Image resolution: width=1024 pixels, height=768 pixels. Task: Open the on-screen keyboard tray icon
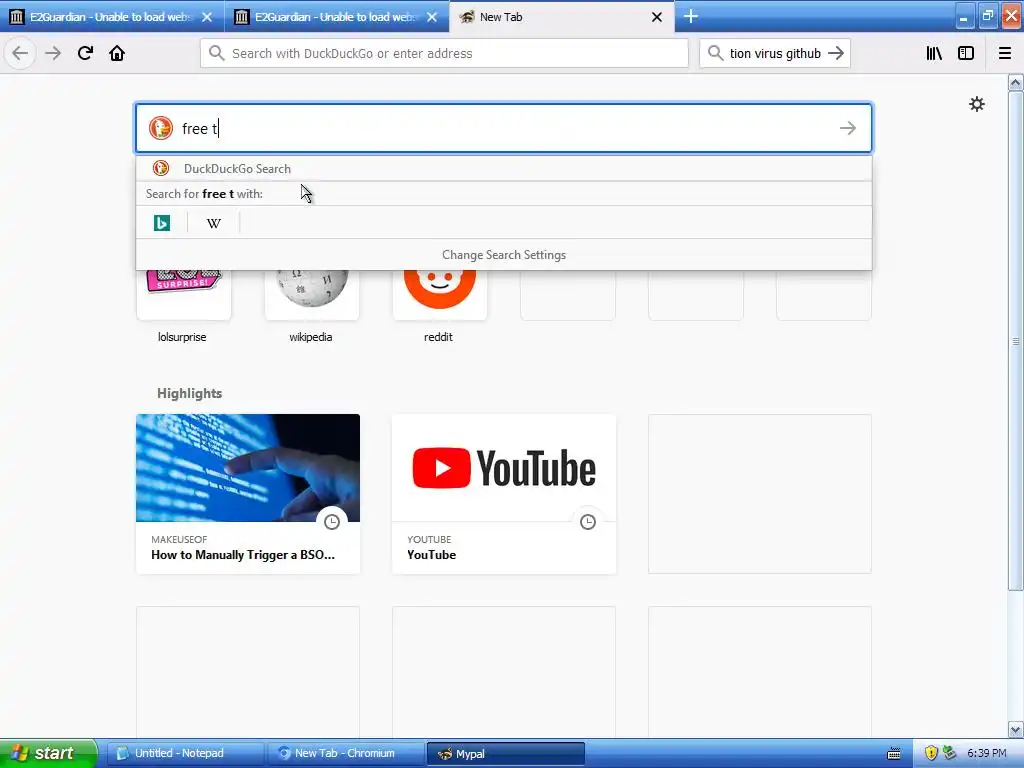tap(894, 753)
